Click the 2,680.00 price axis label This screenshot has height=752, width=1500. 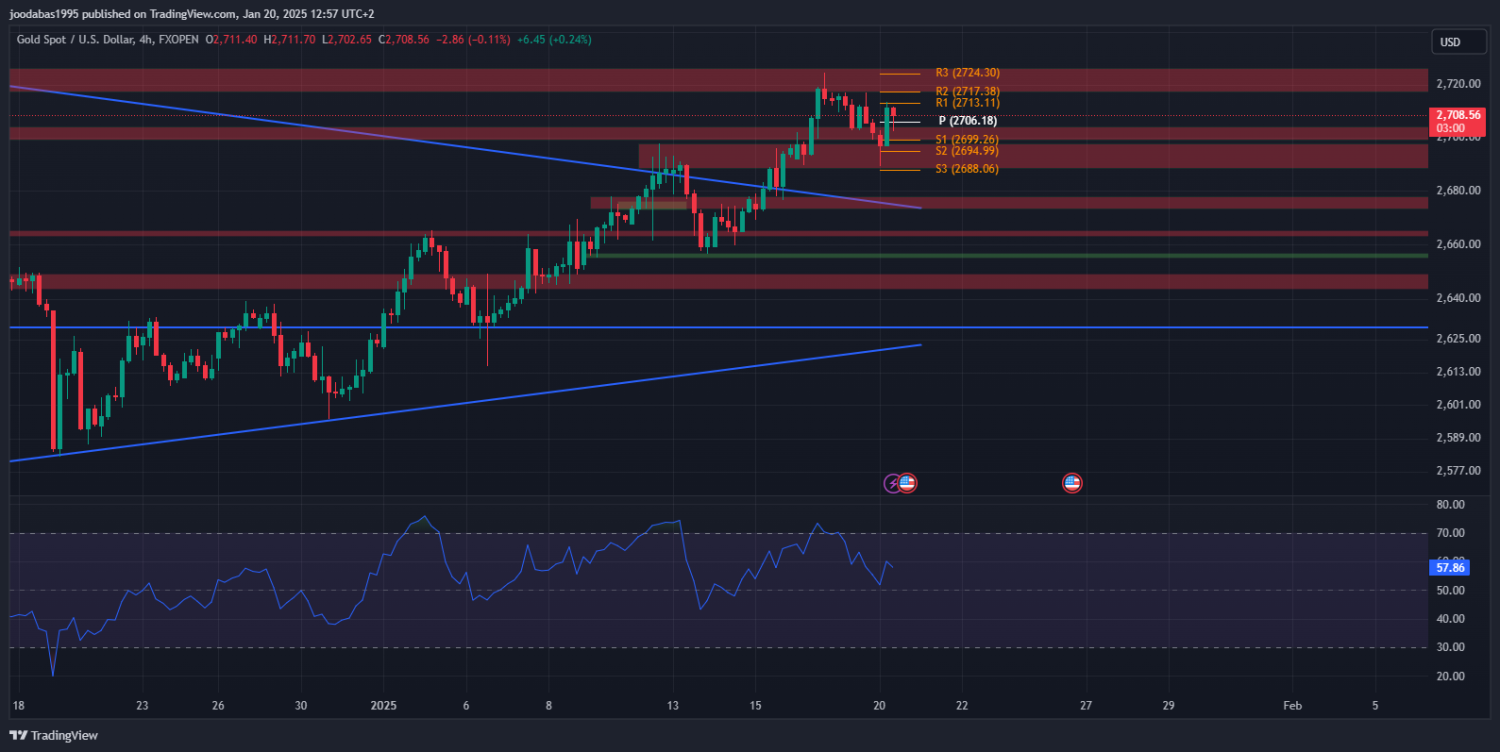[x=1457, y=190]
